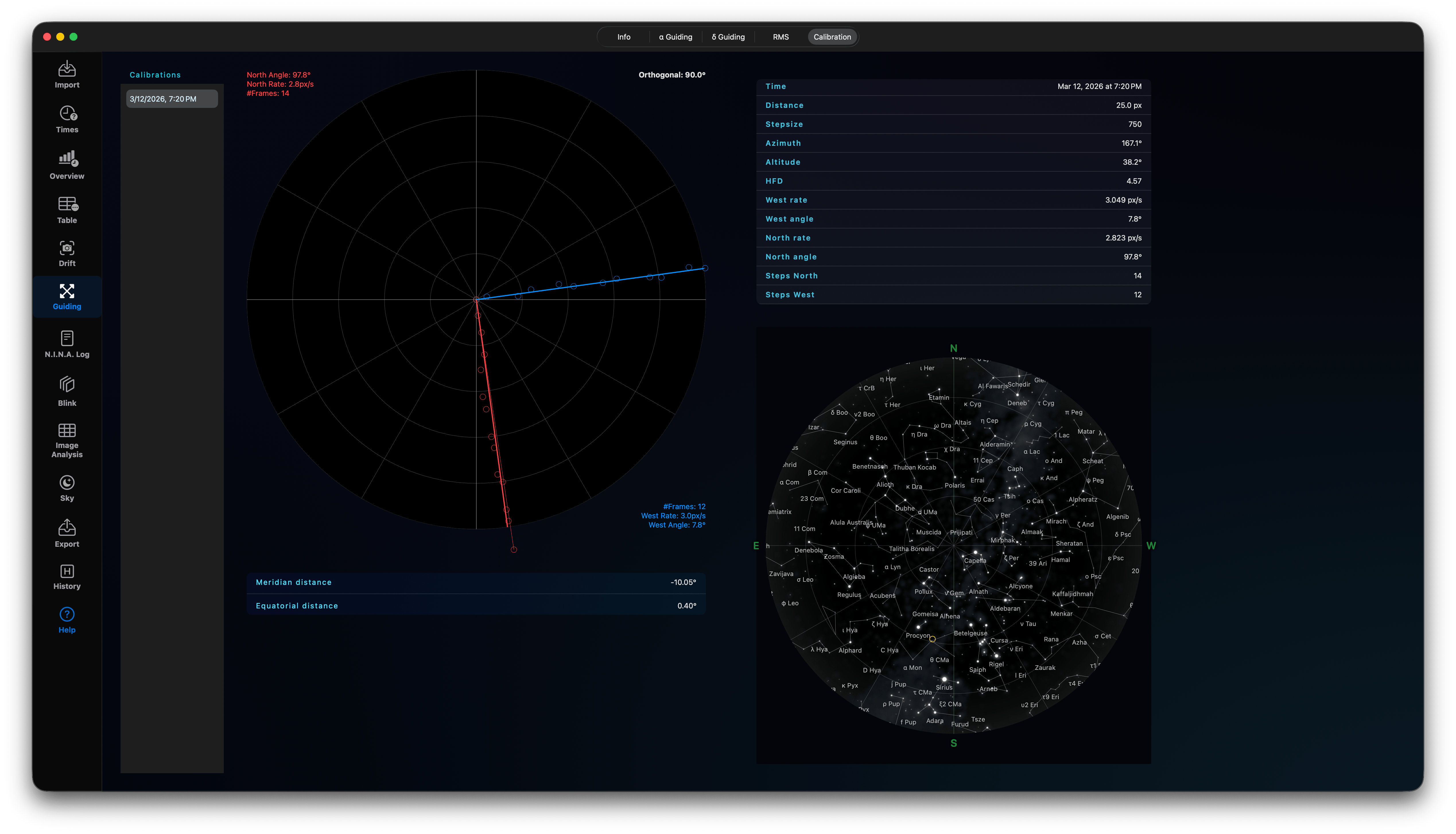Click the last blue west calibration point
The height and width of the screenshot is (834, 1456).
coord(705,268)
